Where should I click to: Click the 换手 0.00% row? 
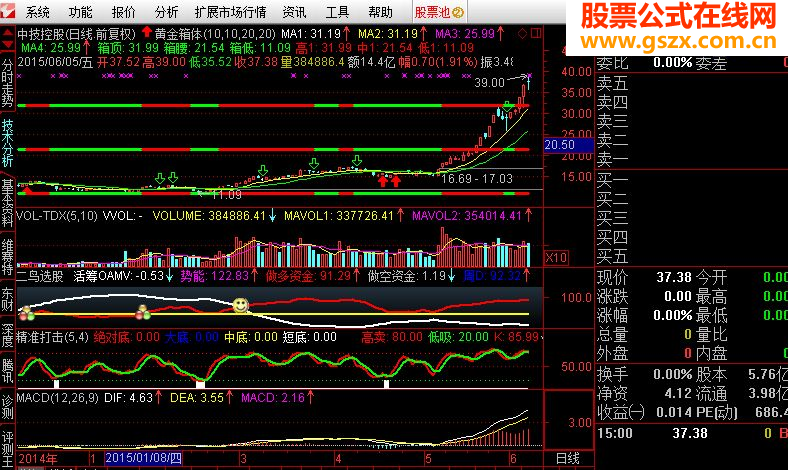645,374
